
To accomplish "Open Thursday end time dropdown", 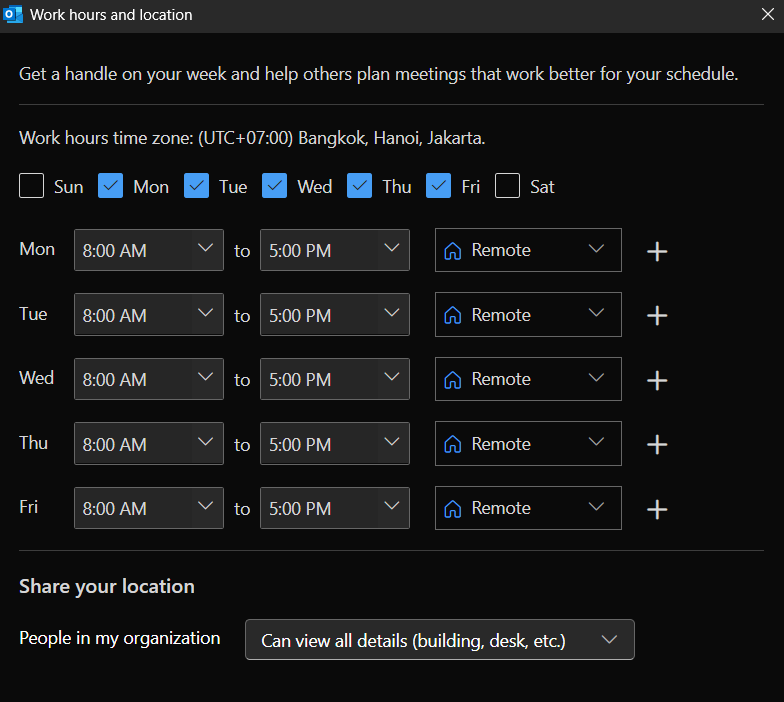I will (335, 444).
